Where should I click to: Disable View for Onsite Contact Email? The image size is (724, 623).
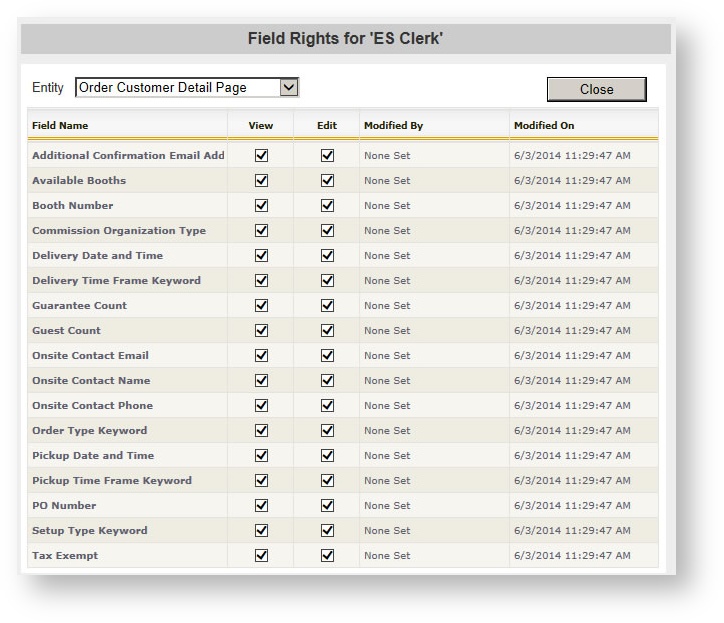point(261,356)
